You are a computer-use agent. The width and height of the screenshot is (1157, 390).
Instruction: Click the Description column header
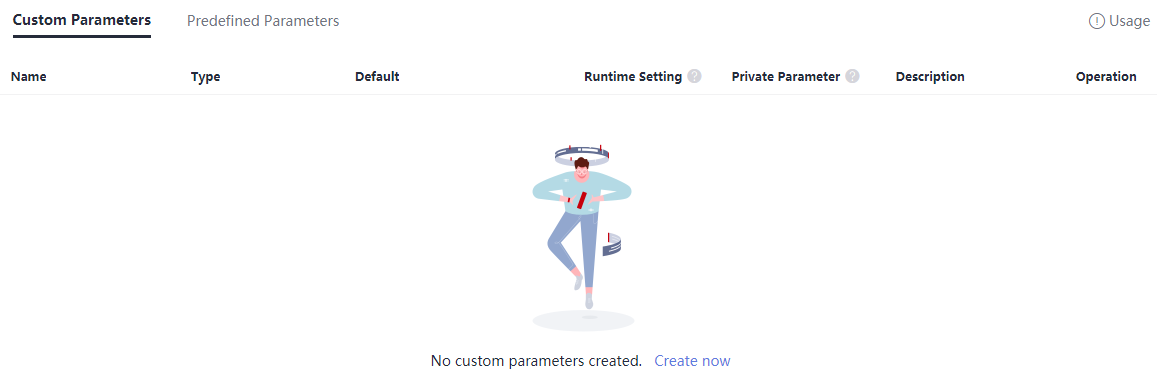tap(930, 77)
